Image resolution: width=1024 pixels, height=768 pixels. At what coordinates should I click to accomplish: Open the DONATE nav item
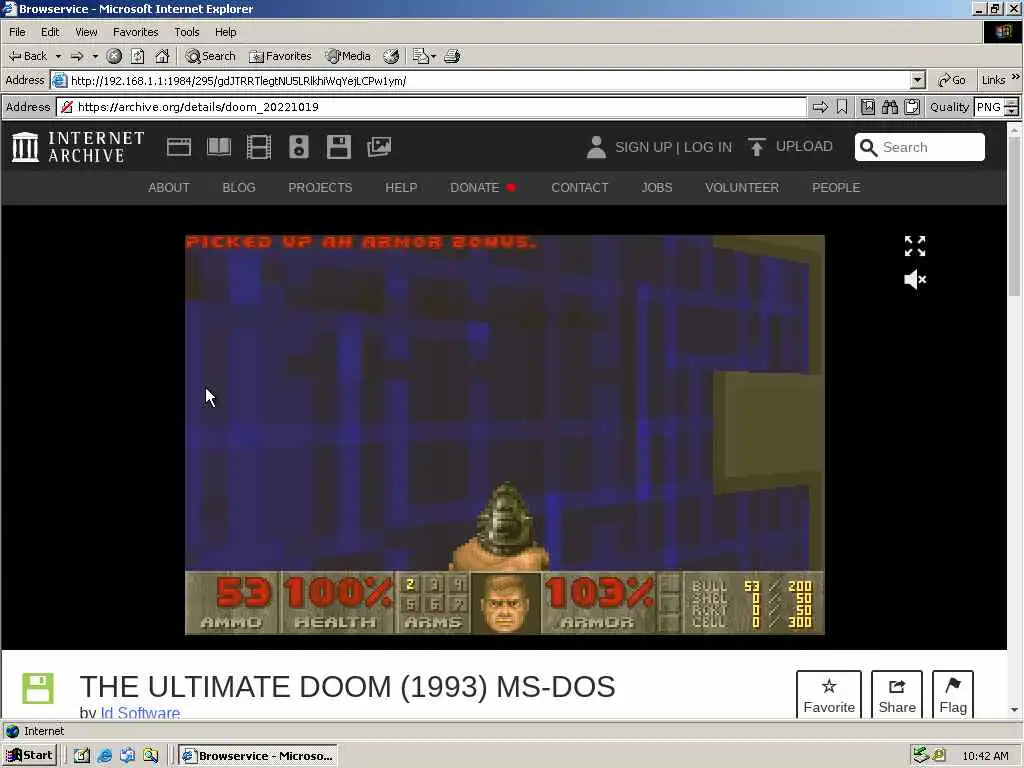[483, 188]
